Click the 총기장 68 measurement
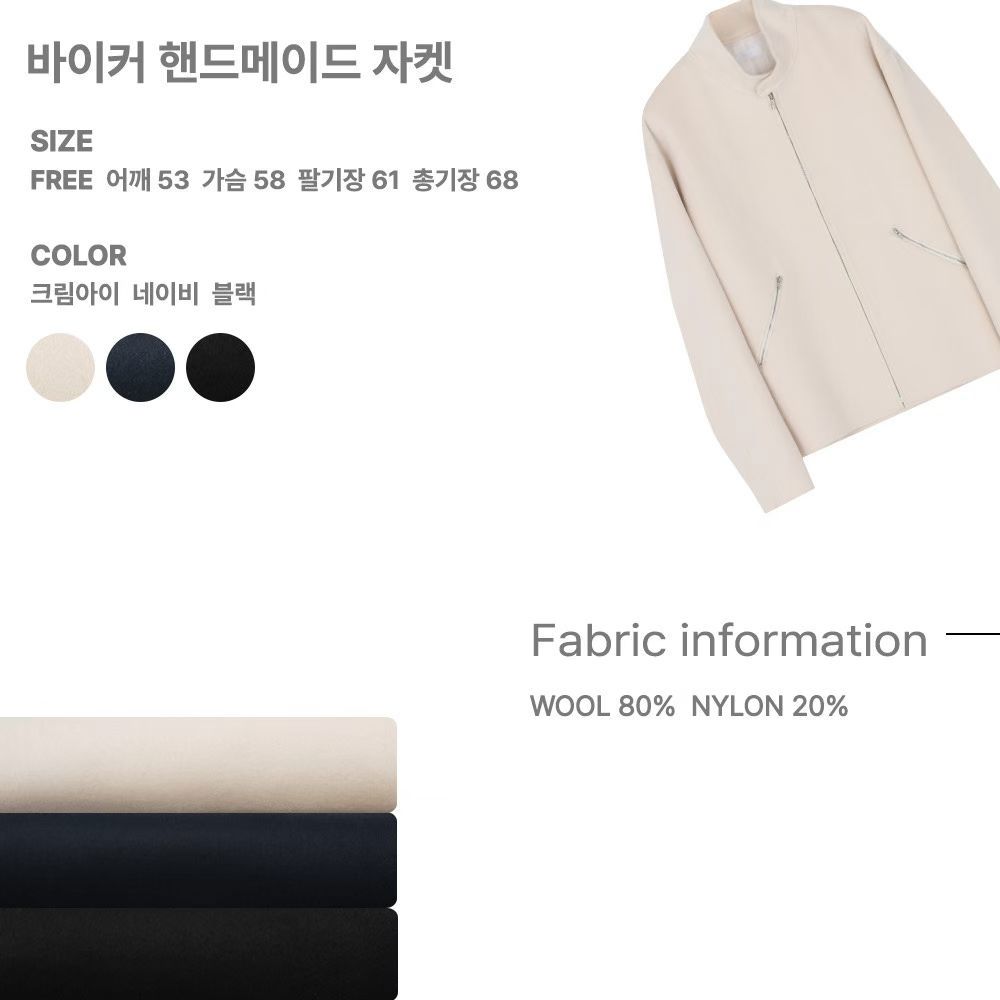1000x1000 pixels. (x=466, y=180)
